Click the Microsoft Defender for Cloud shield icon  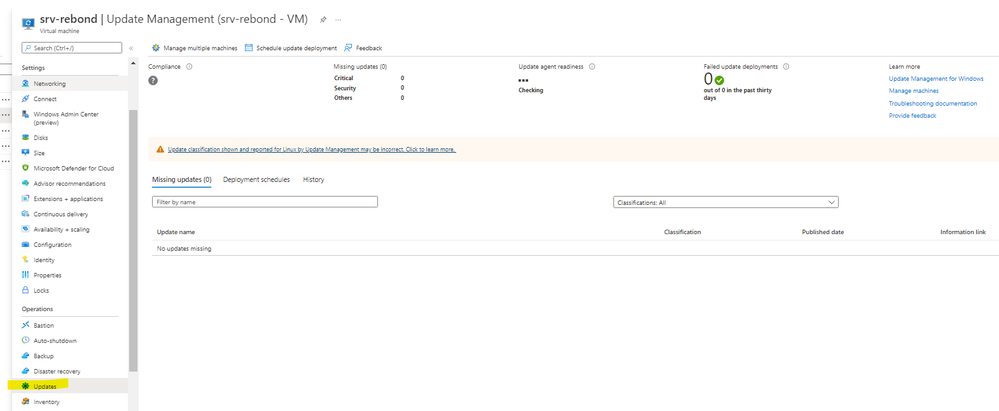point(25,168)
